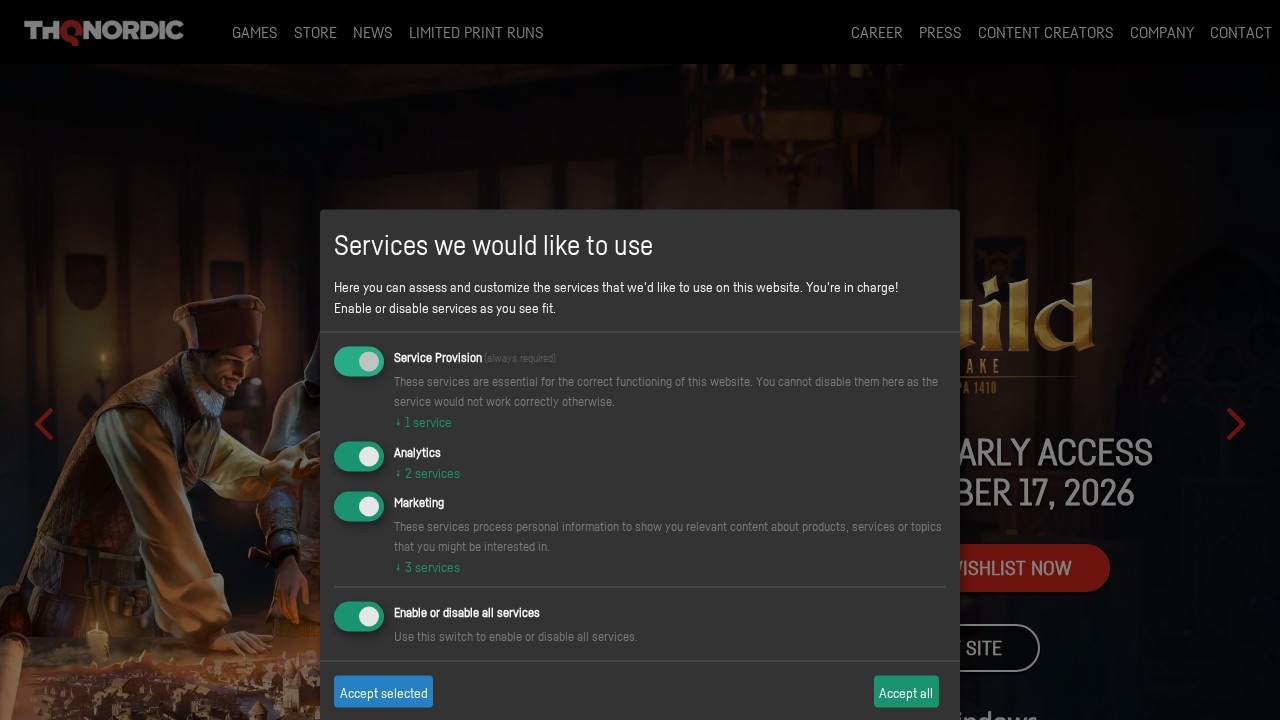
Task: Go to the News page
Action: (373, 32)
